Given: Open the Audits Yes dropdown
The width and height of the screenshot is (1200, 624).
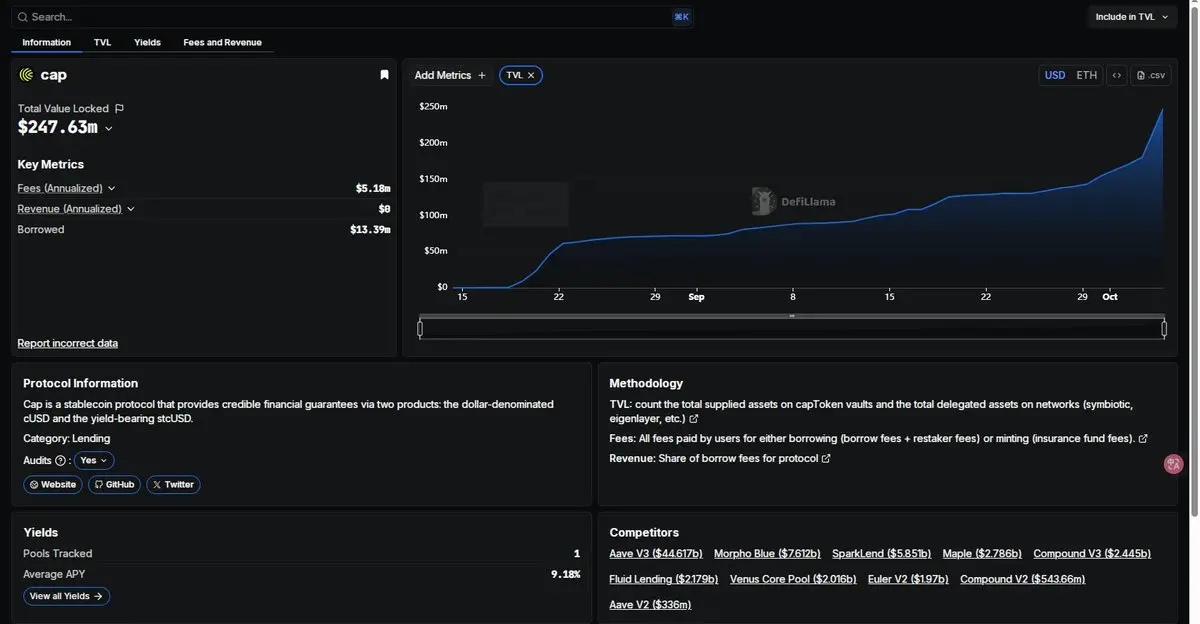Looking at the screenshot, I should pos(94,461).
